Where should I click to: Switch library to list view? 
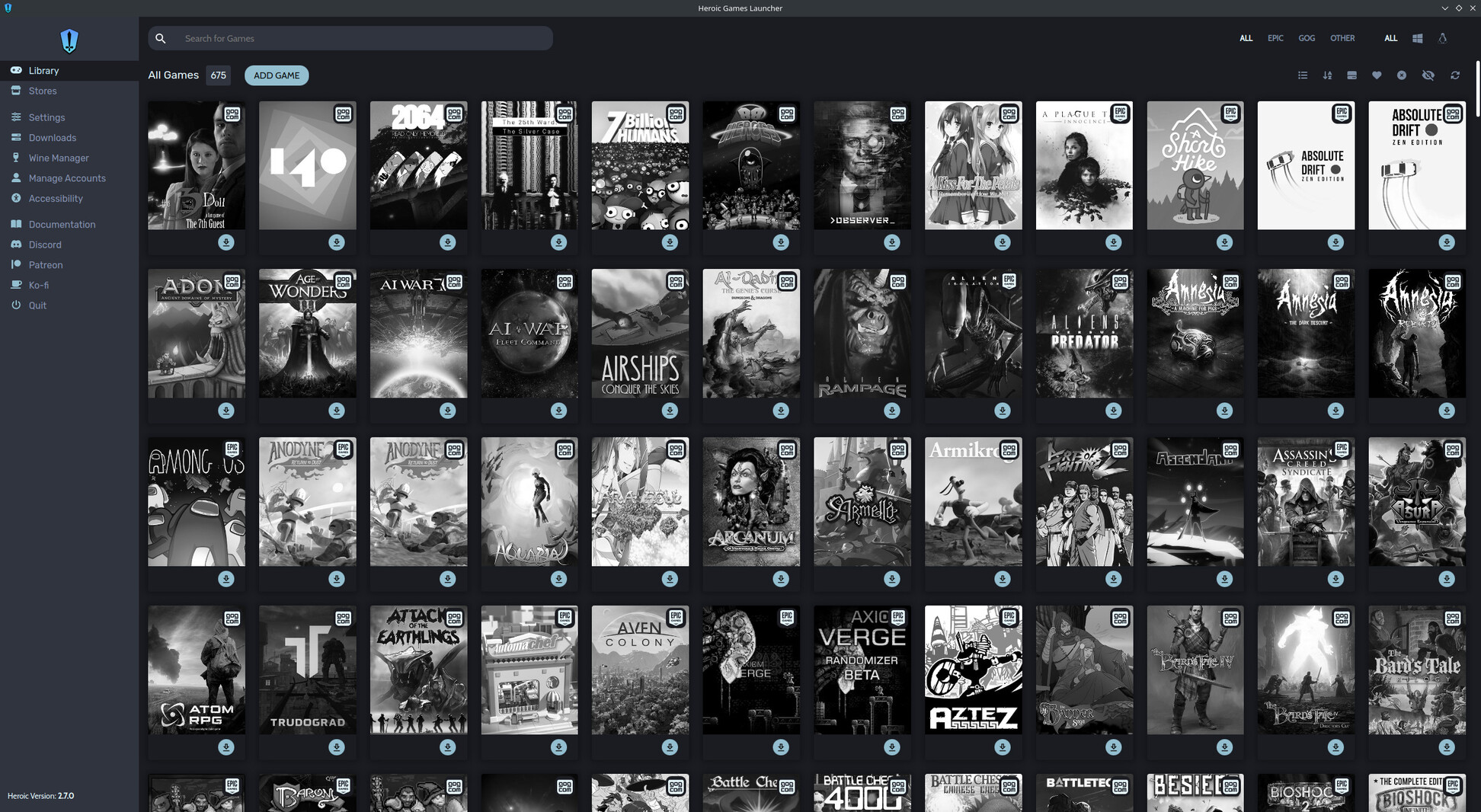point(1302,75)
